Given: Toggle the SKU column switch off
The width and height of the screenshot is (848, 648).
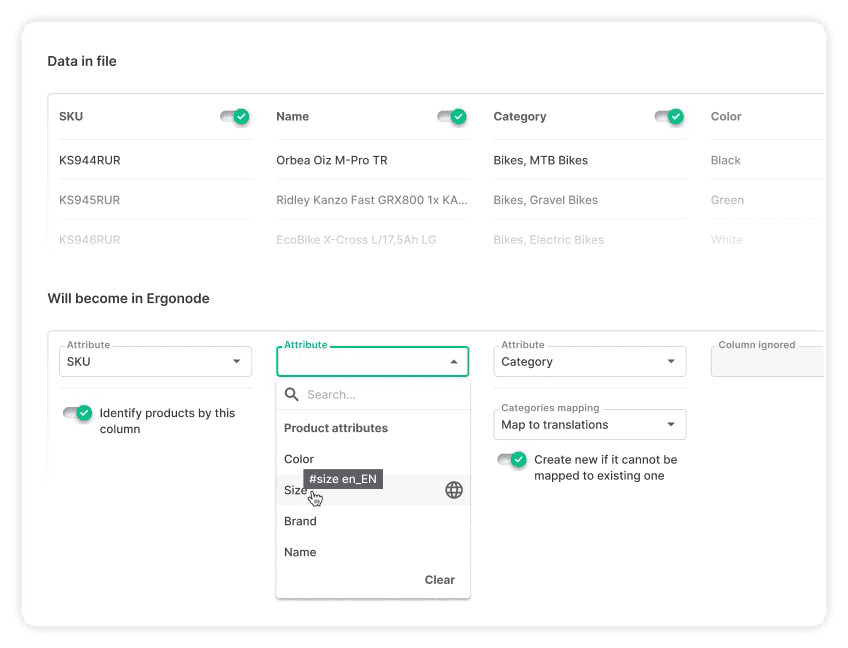Looking at the screenshot, I should (x=235, y=117).
